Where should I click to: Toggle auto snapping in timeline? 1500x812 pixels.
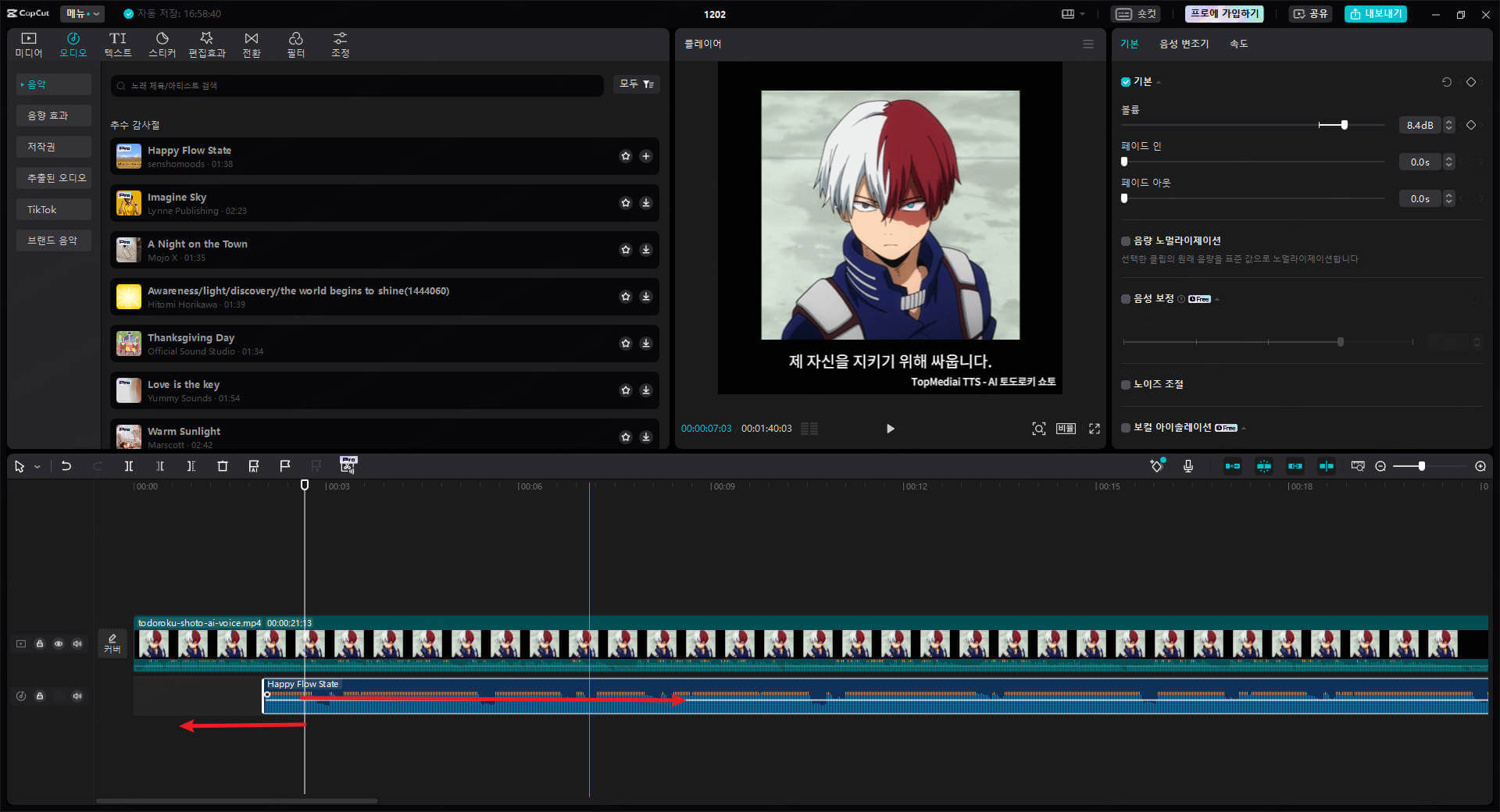(x=1264, y=466)
